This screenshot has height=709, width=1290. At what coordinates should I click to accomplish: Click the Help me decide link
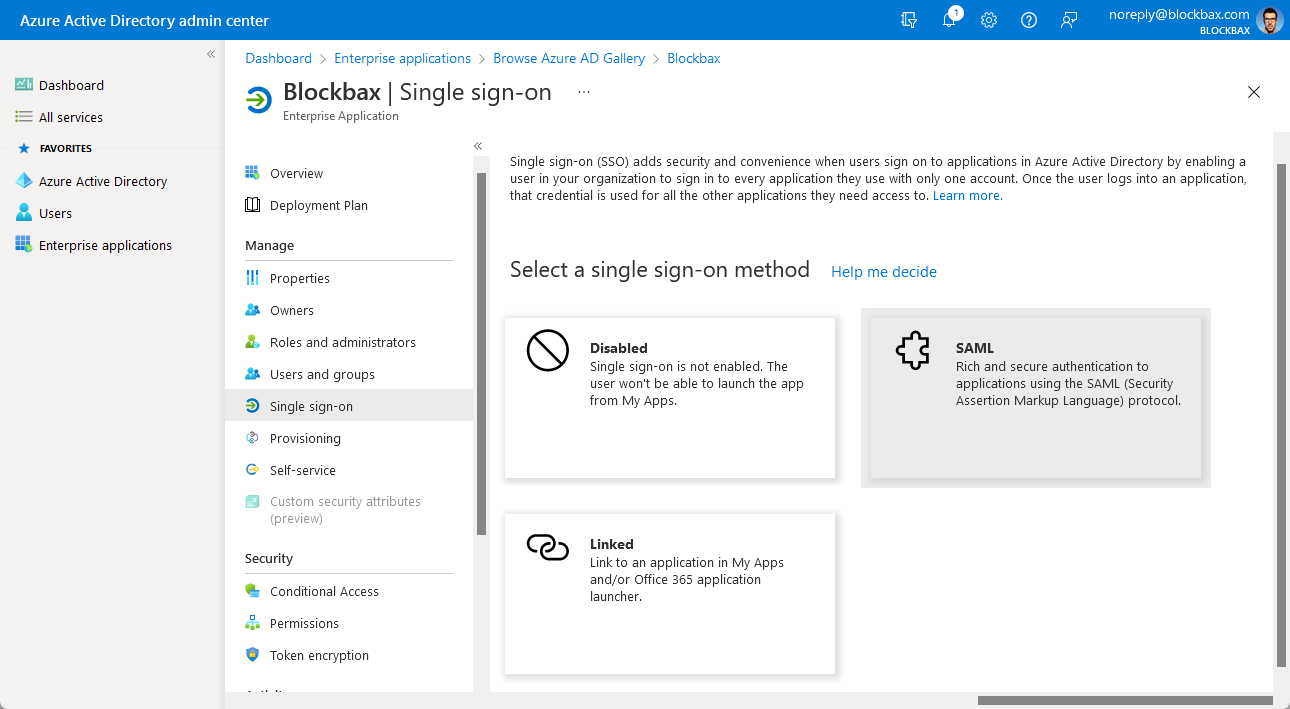pos(884,272)
